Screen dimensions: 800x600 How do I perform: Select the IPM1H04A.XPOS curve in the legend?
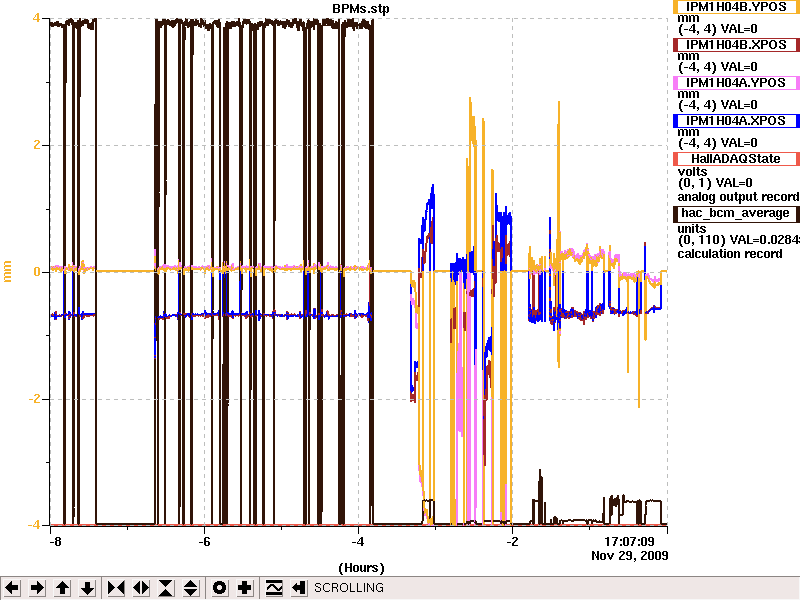coord(736,121)
